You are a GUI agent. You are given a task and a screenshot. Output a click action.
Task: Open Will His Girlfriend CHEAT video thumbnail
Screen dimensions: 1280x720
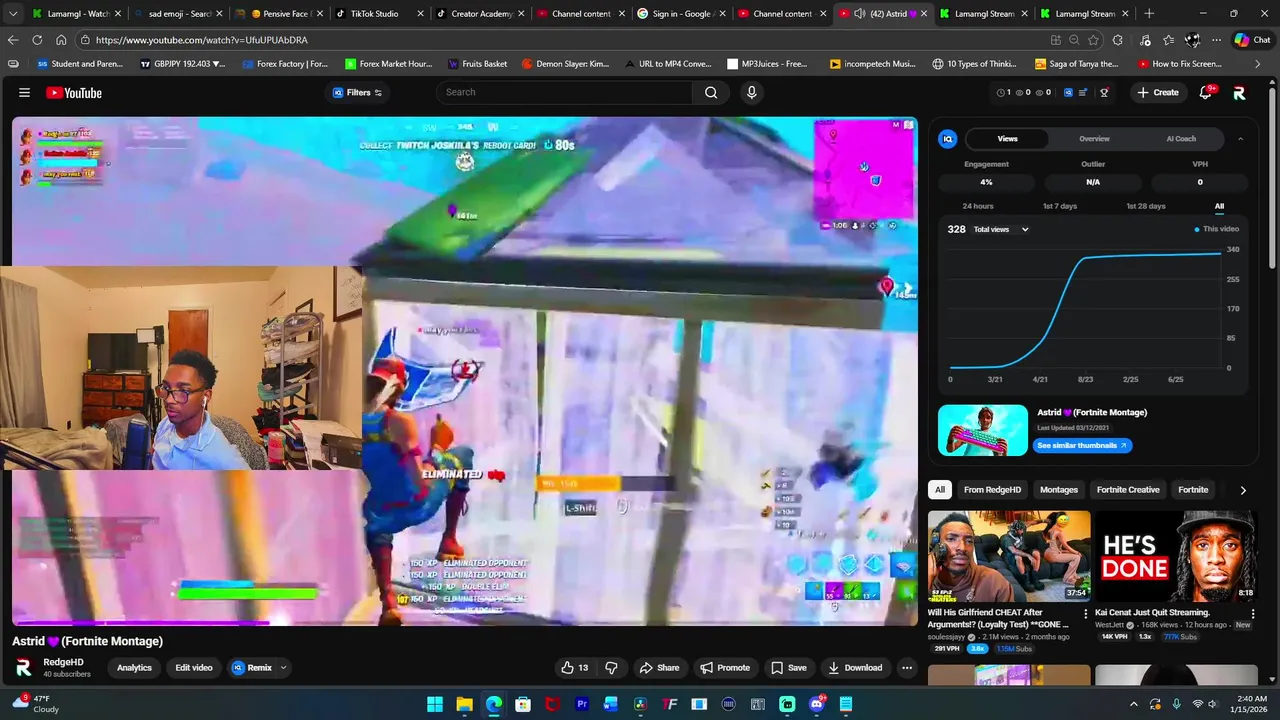pos(1009,556)
